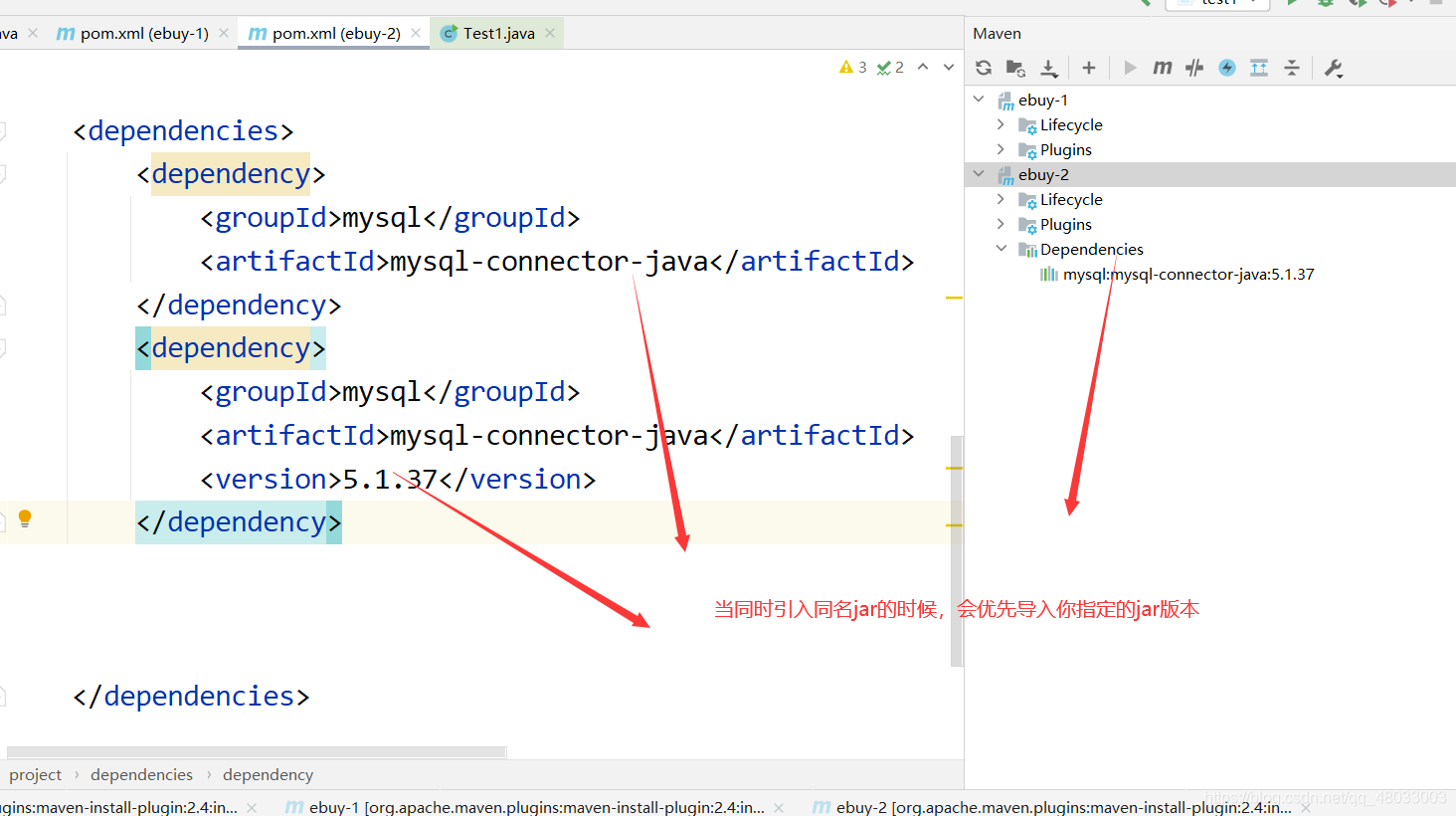Close the Test1.java tab
The height and width of the screenshot is (816, 1456).
click(x=550, y=33)
